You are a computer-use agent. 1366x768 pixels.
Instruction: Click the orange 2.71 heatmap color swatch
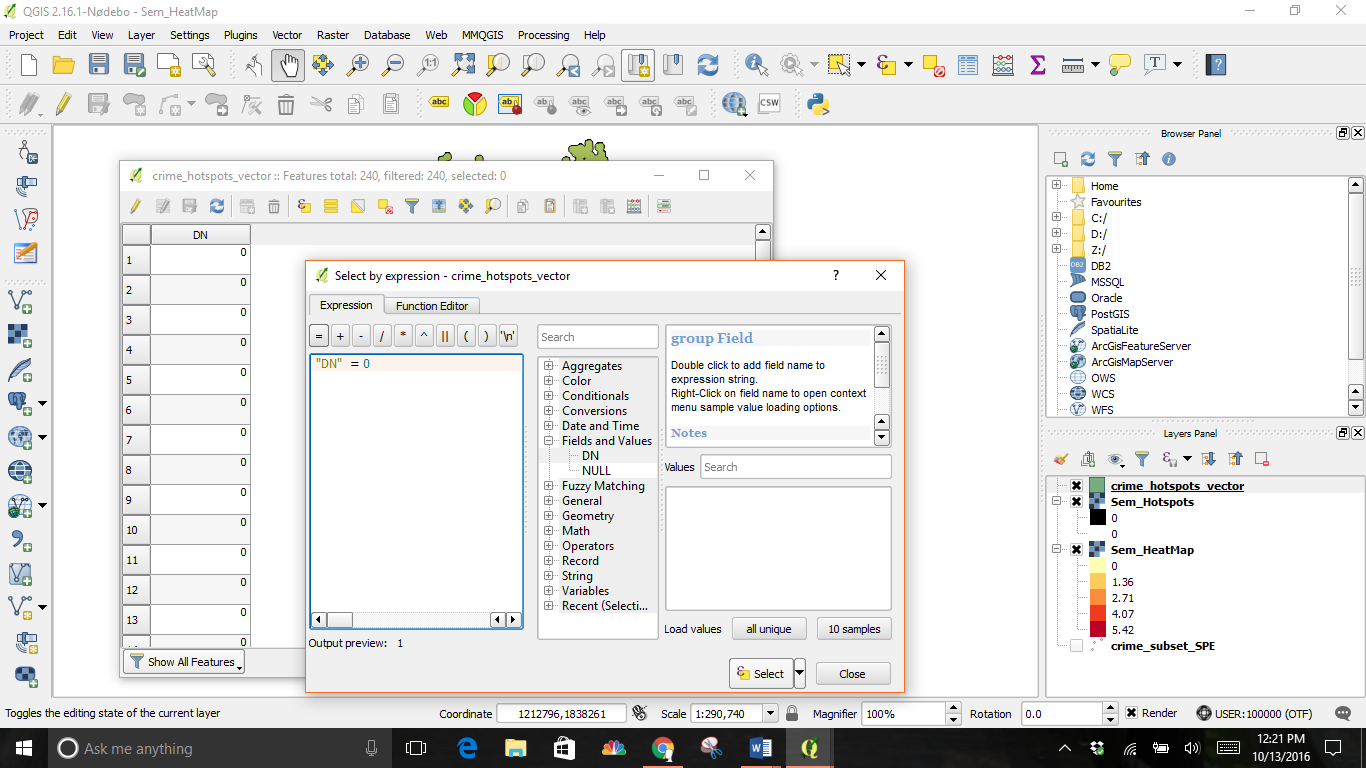click(1098, 598)
